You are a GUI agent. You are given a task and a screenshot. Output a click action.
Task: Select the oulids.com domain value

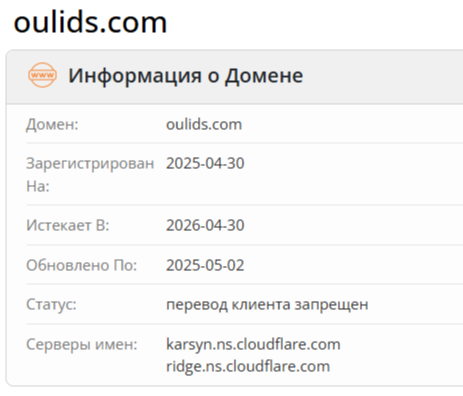204,124
